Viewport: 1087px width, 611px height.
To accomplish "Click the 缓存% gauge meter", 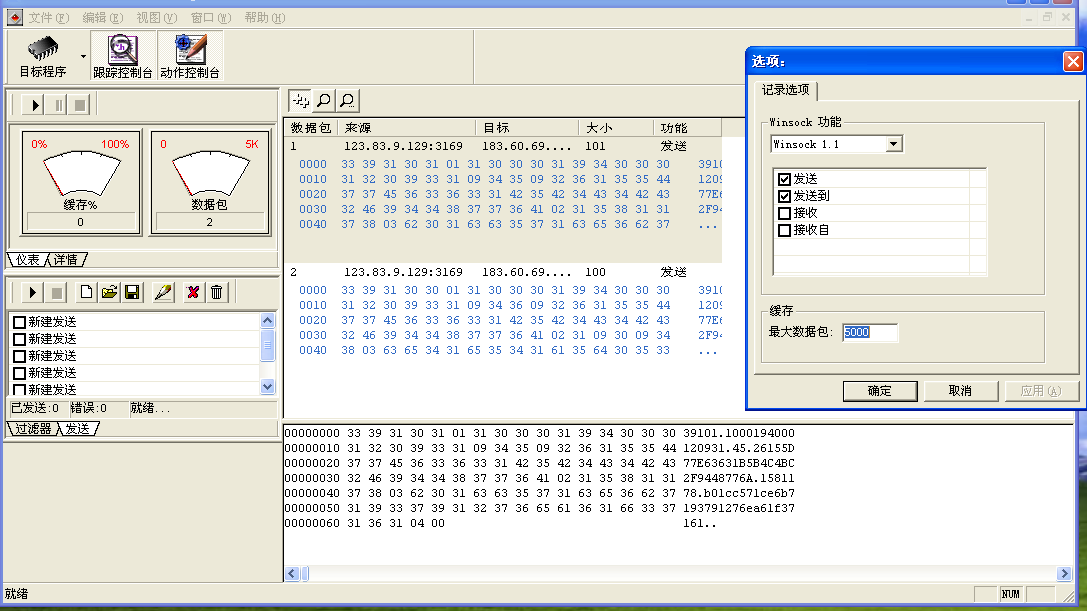I will click(81, 182).
